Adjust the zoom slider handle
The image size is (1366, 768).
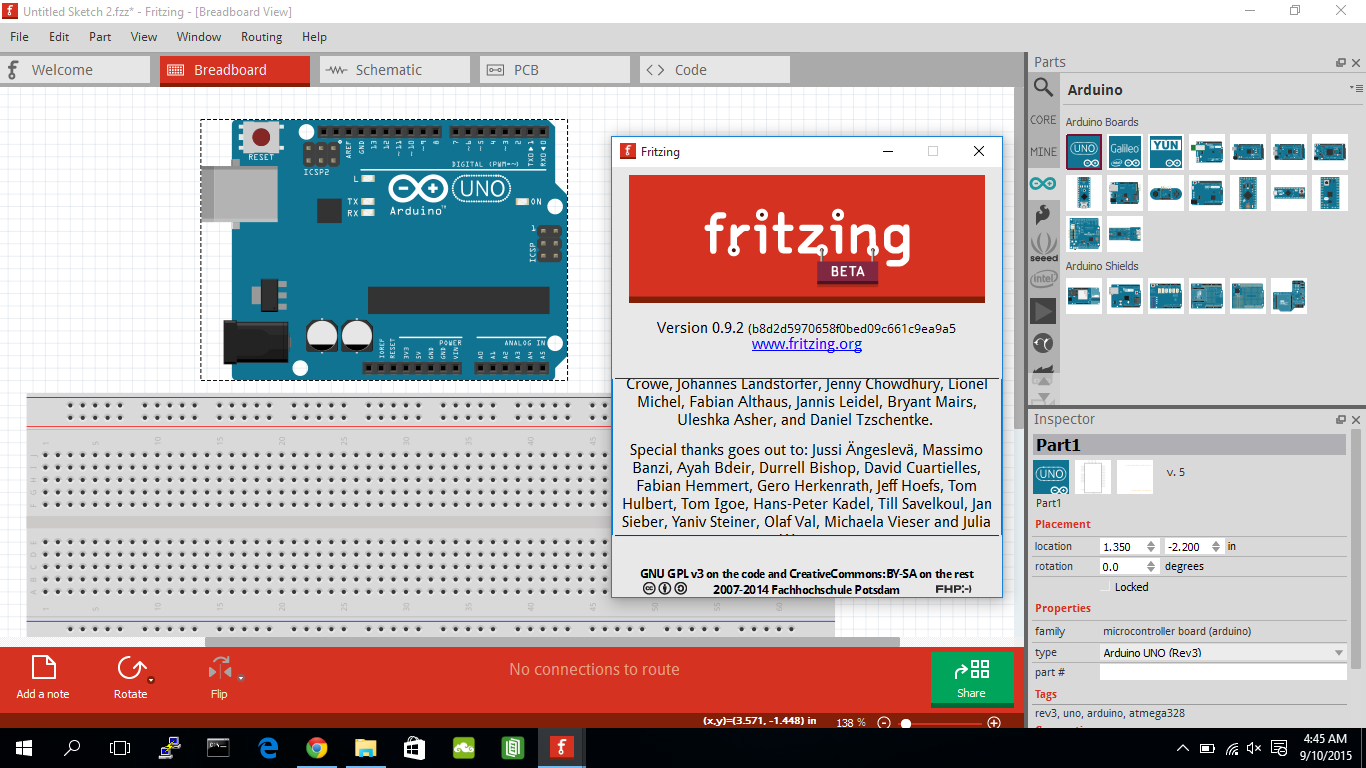point(906,722)
